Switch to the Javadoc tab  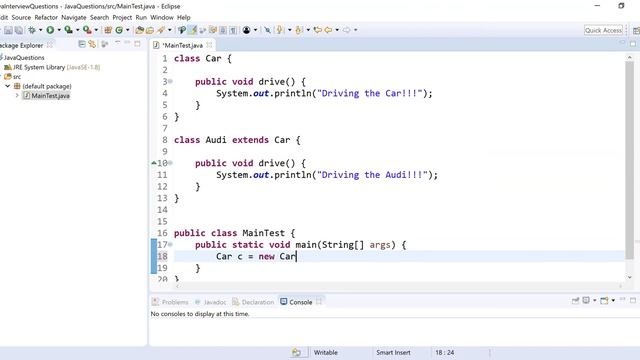click(x=210, y=302)
